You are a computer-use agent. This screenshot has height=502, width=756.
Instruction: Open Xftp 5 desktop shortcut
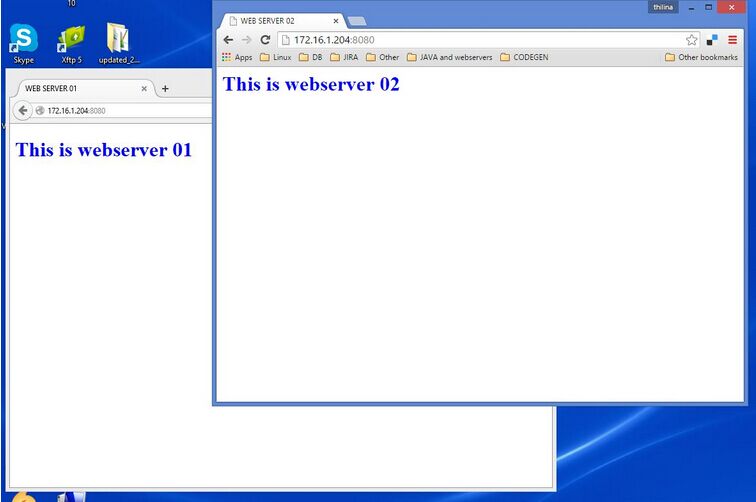71,43
